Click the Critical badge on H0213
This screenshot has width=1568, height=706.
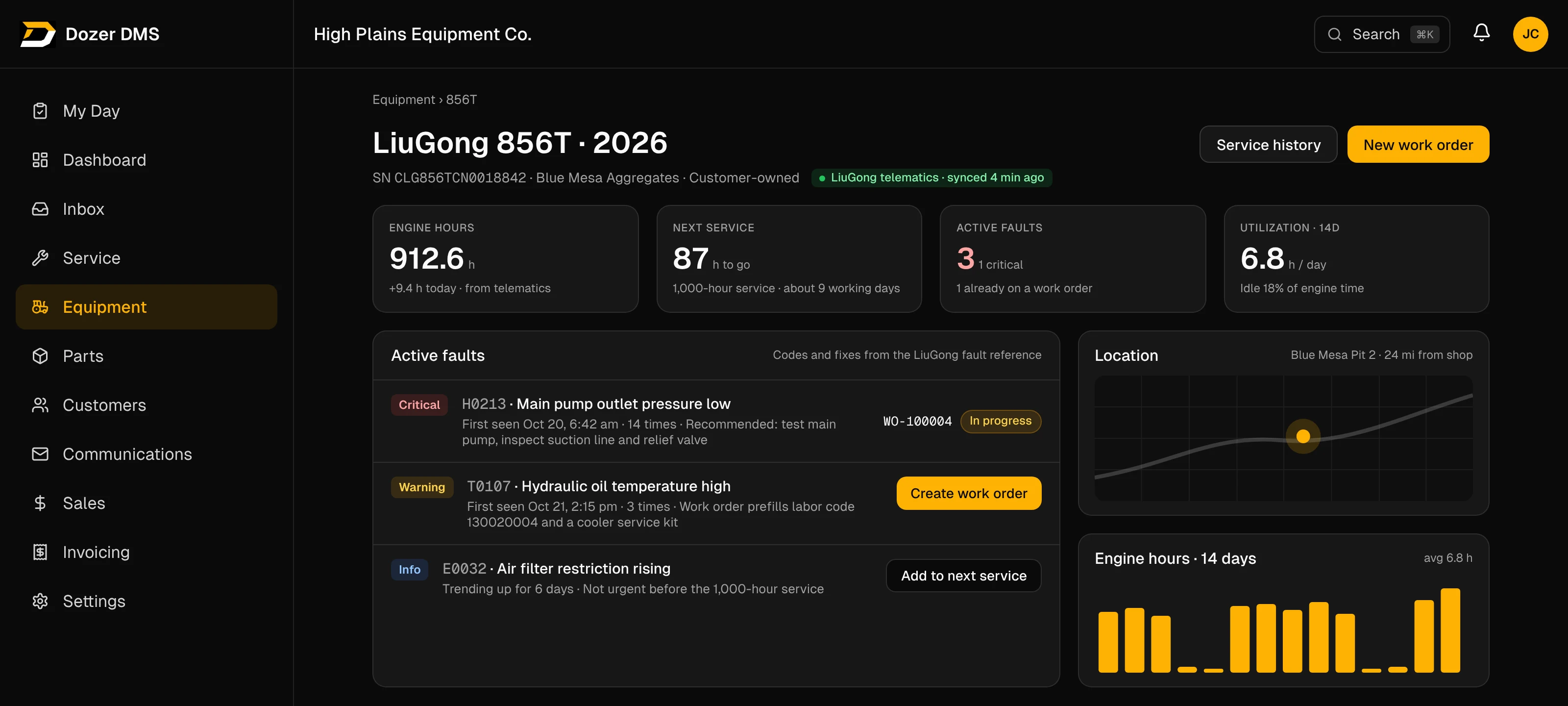419,405
